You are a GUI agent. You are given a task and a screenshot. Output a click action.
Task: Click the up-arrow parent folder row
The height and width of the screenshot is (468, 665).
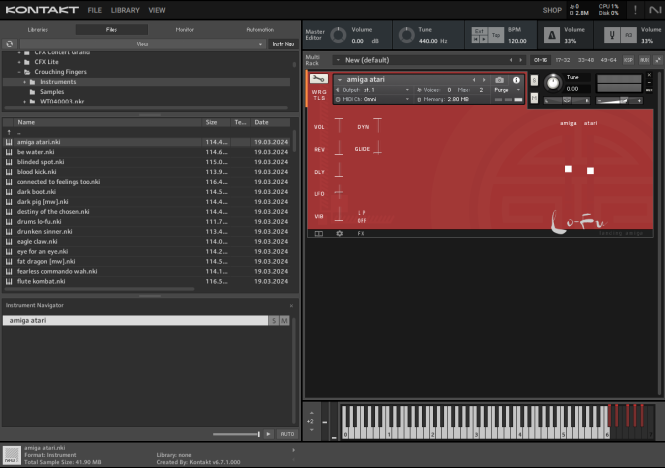[146, 132]
